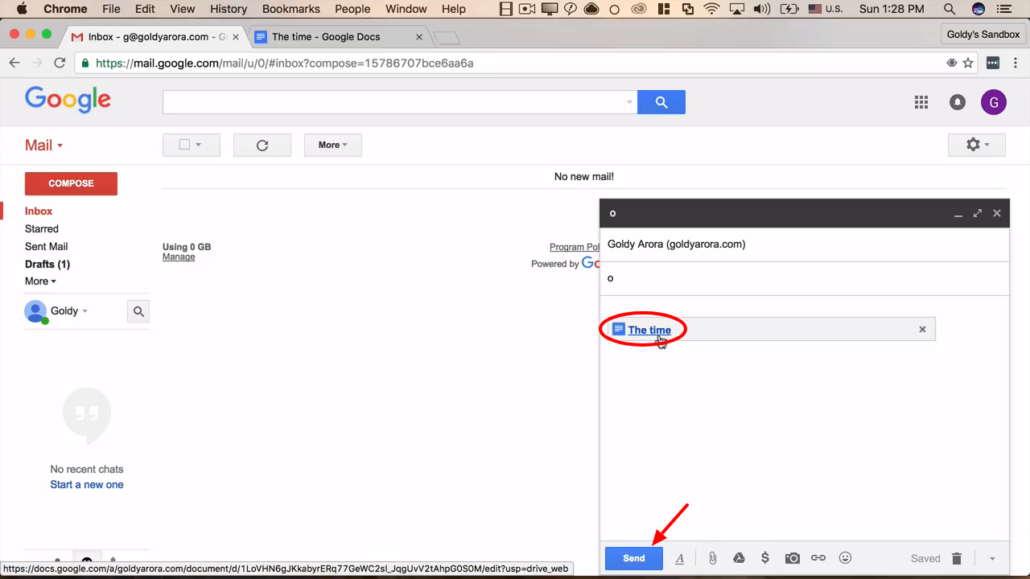This screenshot has width=1030, height=579.
Task: Attach files with the paperclip icon
Action: pos(712,558)
